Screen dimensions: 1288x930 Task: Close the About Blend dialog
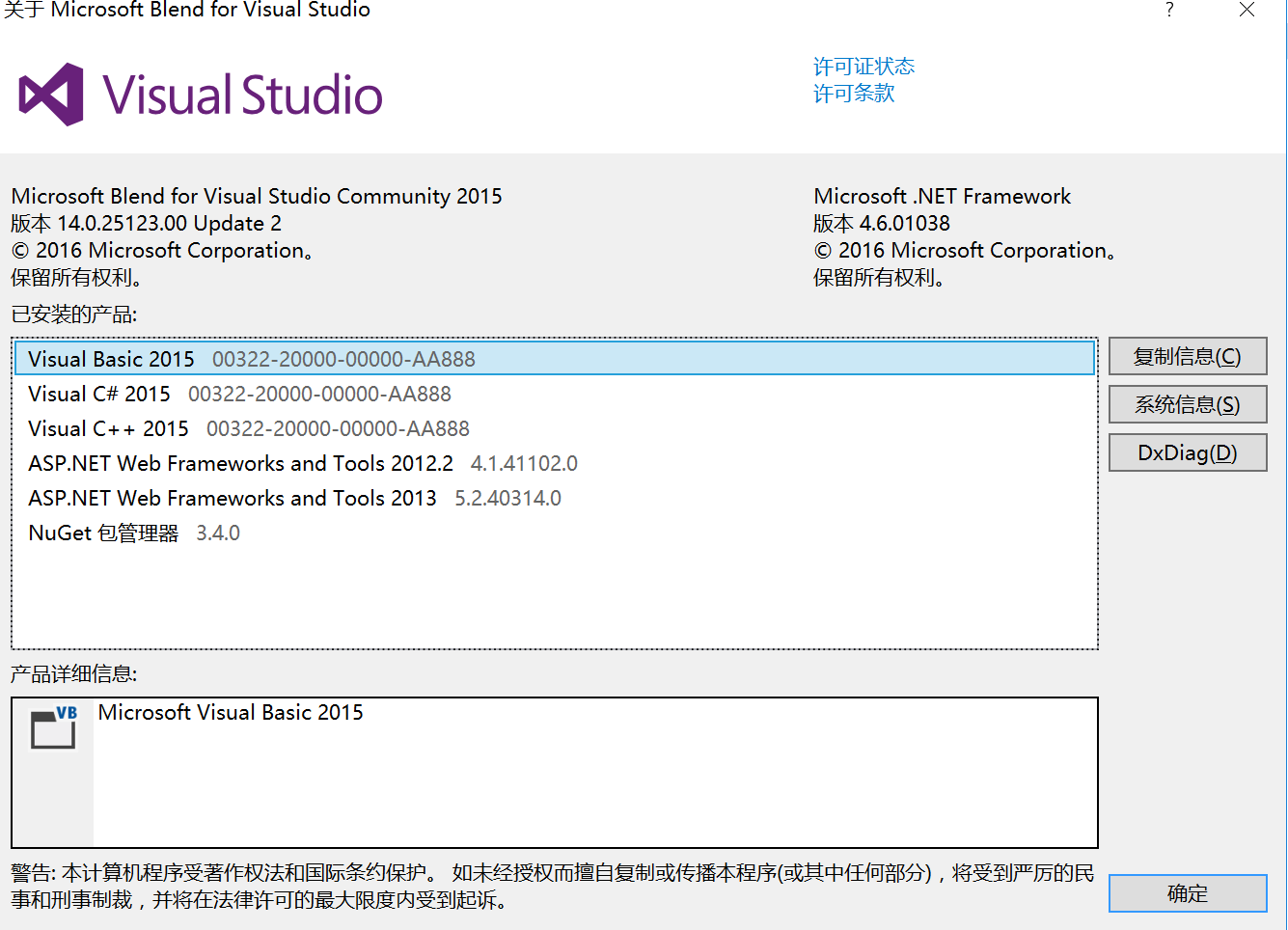click(1247, 10)
